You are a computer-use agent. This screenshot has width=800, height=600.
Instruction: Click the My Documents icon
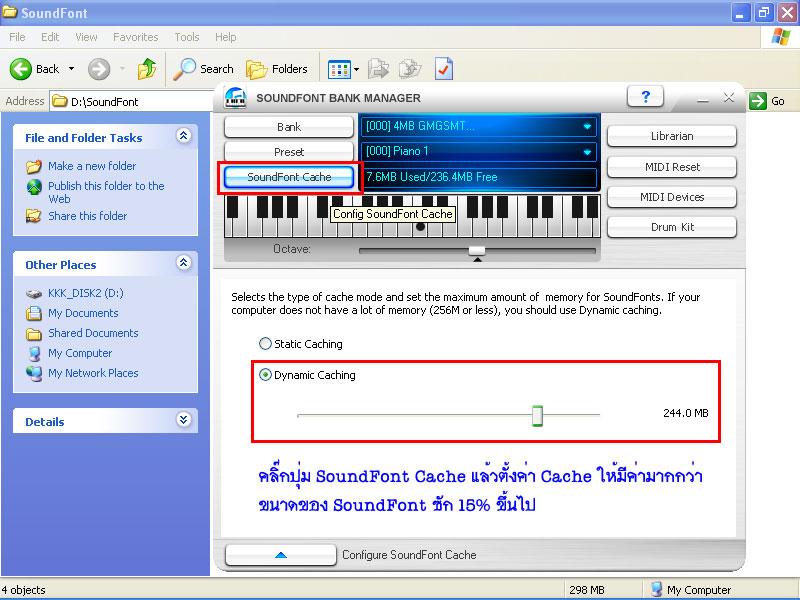34,313
